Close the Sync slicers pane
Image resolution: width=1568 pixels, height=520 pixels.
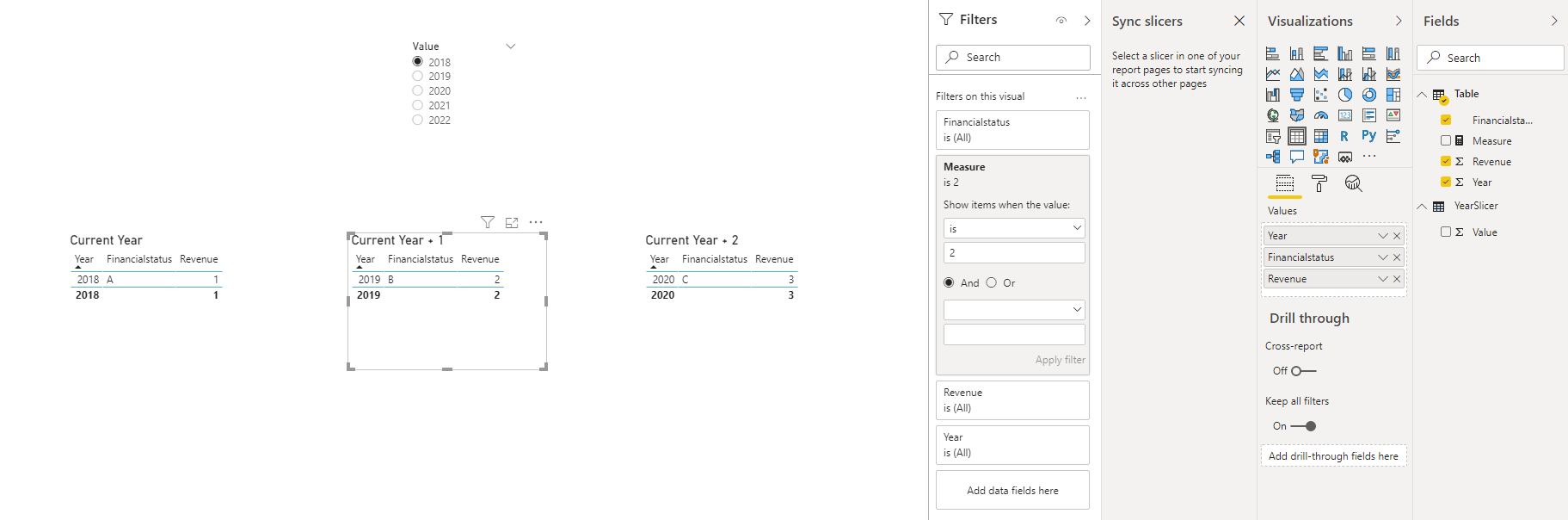pyautogui.click(x=1239, y=21)
